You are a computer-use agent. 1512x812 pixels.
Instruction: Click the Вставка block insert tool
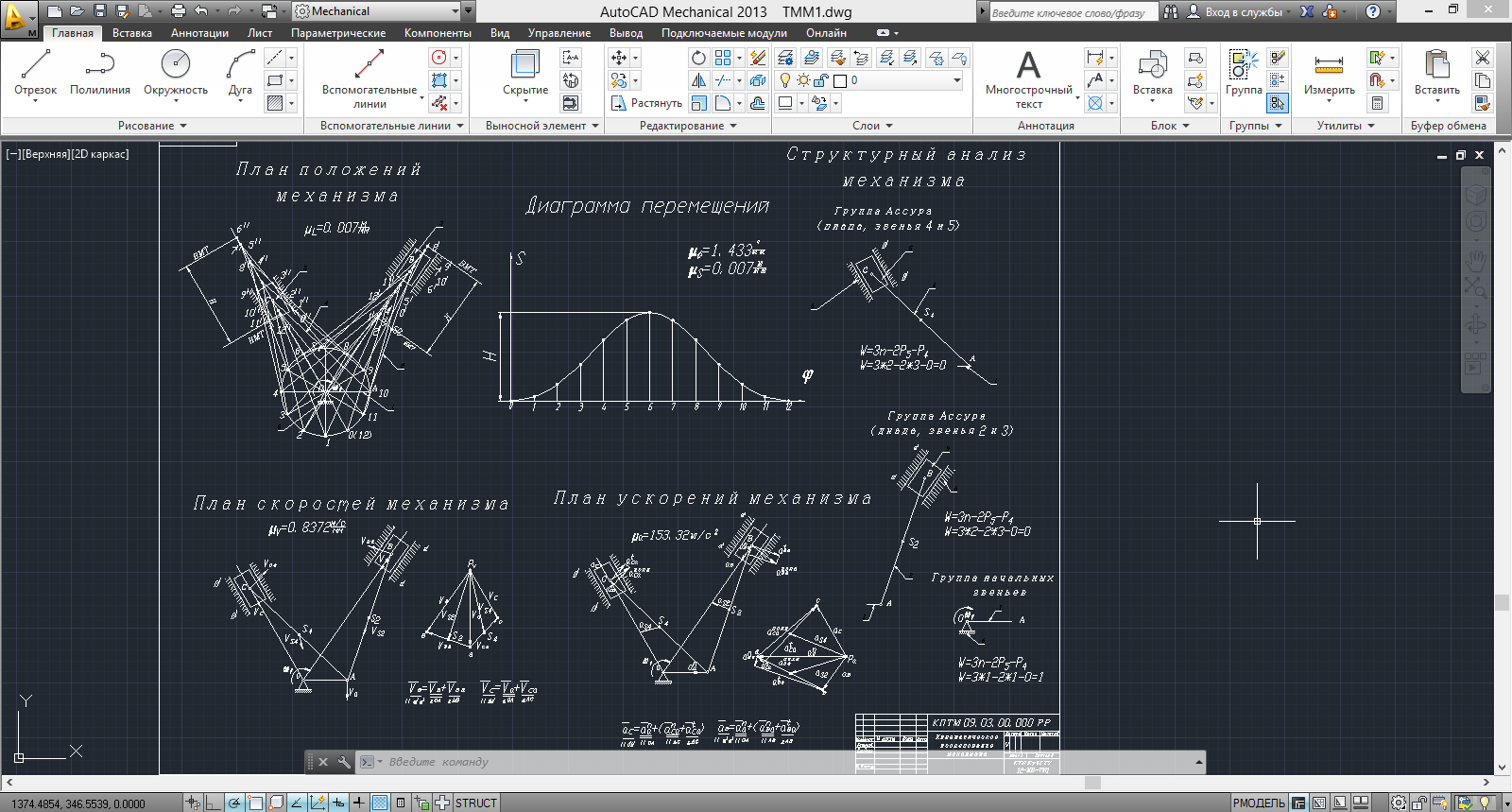point(1152,74)
